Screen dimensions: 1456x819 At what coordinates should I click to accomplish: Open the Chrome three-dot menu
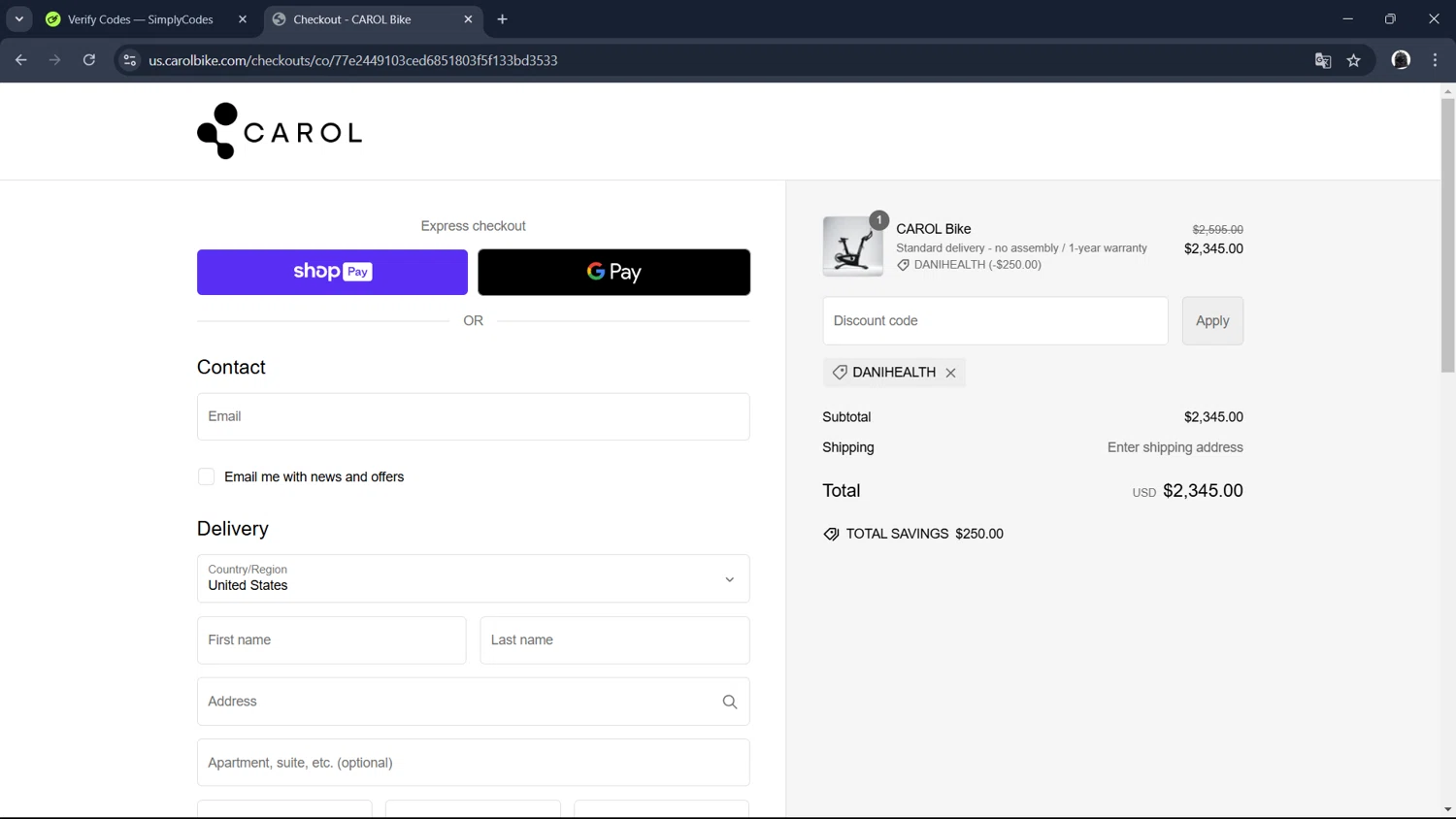[x=1436, y=60]
